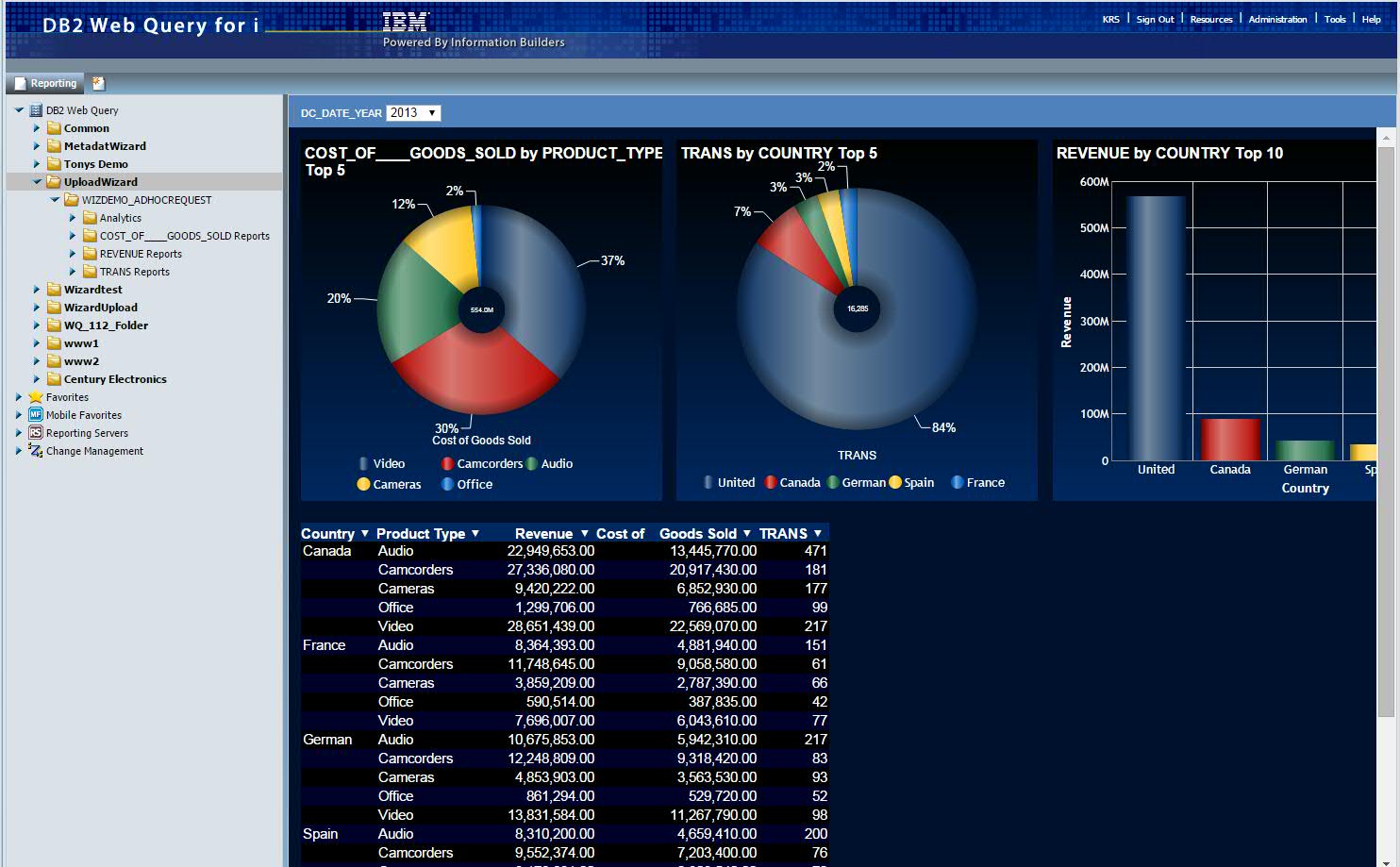Click the WQ_112_Folder folder icon
This screenshot has height=867, width=1400.
pos(54,325)
